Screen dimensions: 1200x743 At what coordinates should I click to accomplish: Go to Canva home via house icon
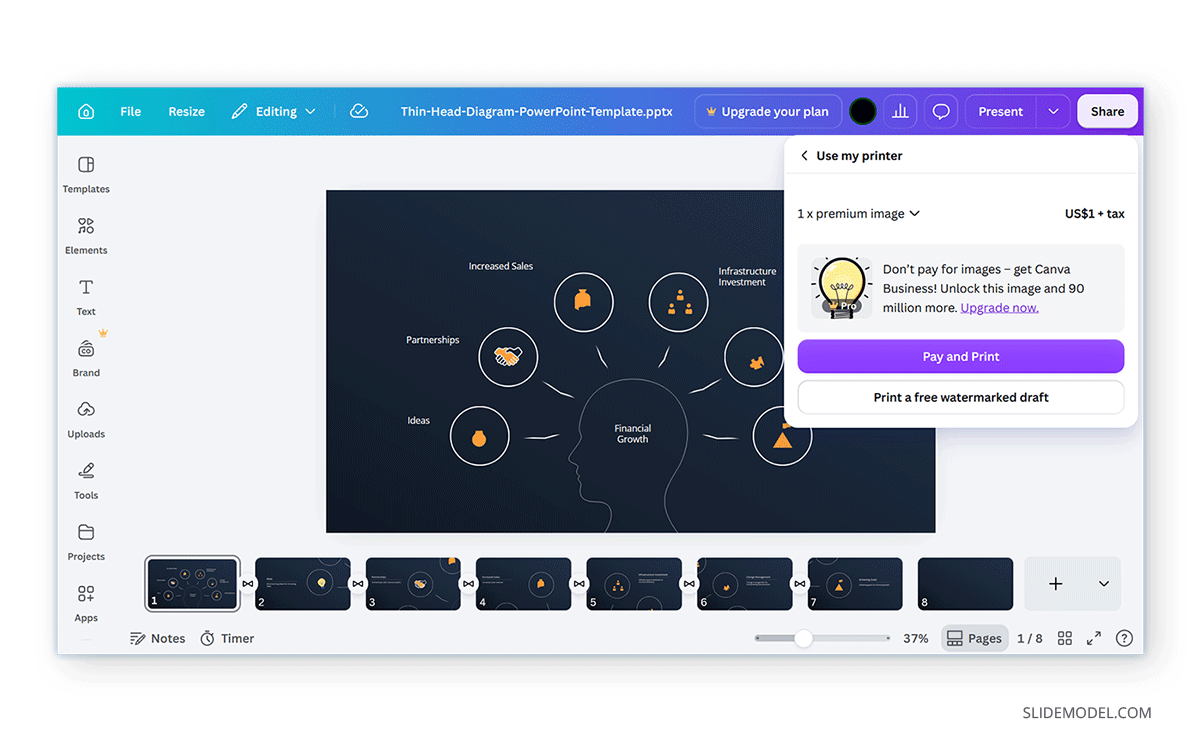86,112
